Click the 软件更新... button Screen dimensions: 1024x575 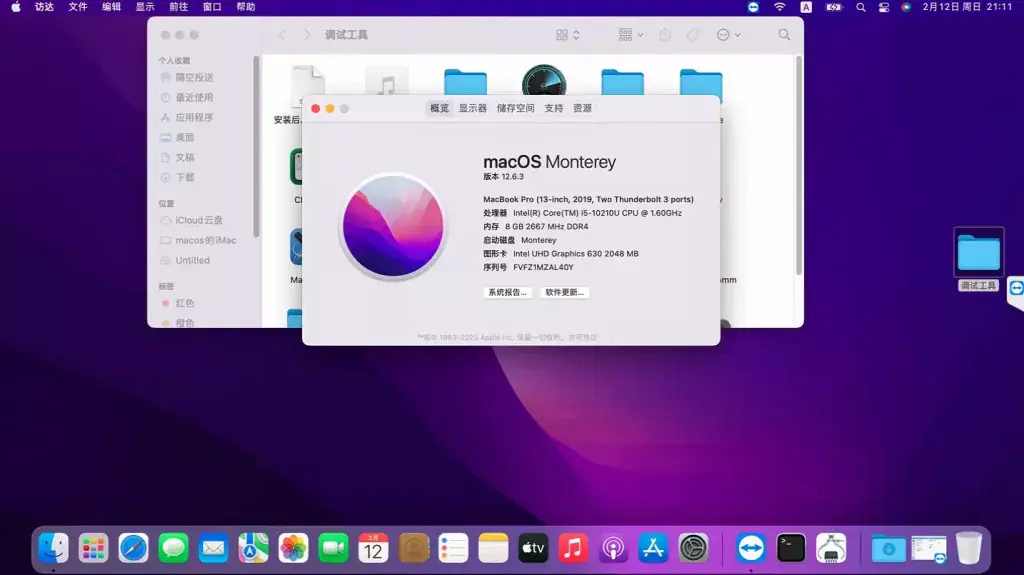[x=565, y=292]
